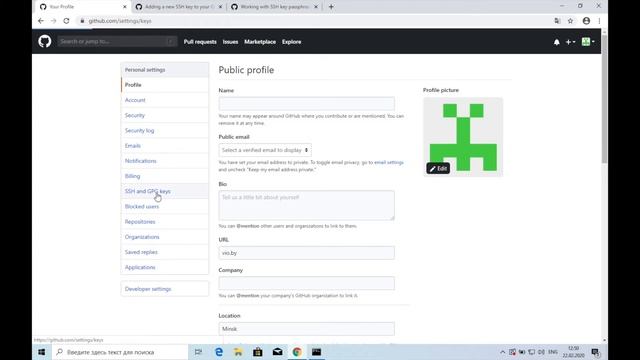The width and height of the screenshot is (640, 360).
Task: Open Organizations settings
Action: click(165, 237)
